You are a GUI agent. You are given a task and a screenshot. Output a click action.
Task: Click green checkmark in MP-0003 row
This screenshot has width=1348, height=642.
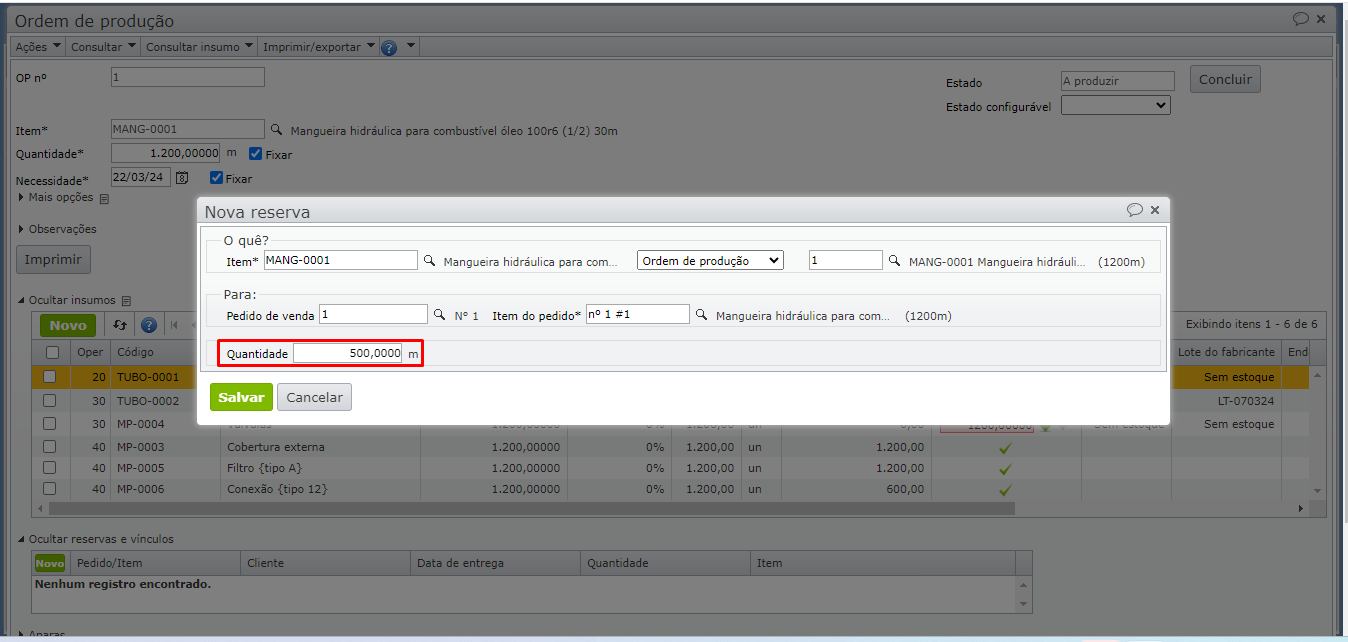(1005, 448)
